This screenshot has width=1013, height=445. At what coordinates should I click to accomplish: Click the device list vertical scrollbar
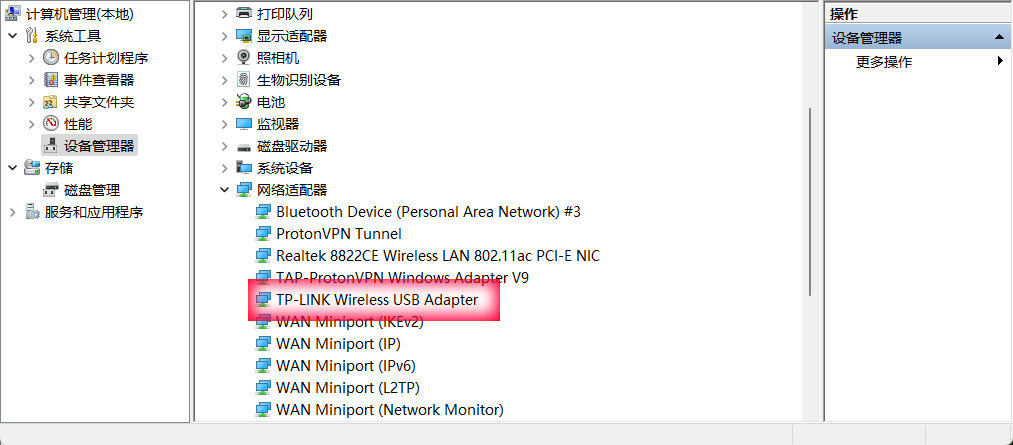click(x=809, y=150)
